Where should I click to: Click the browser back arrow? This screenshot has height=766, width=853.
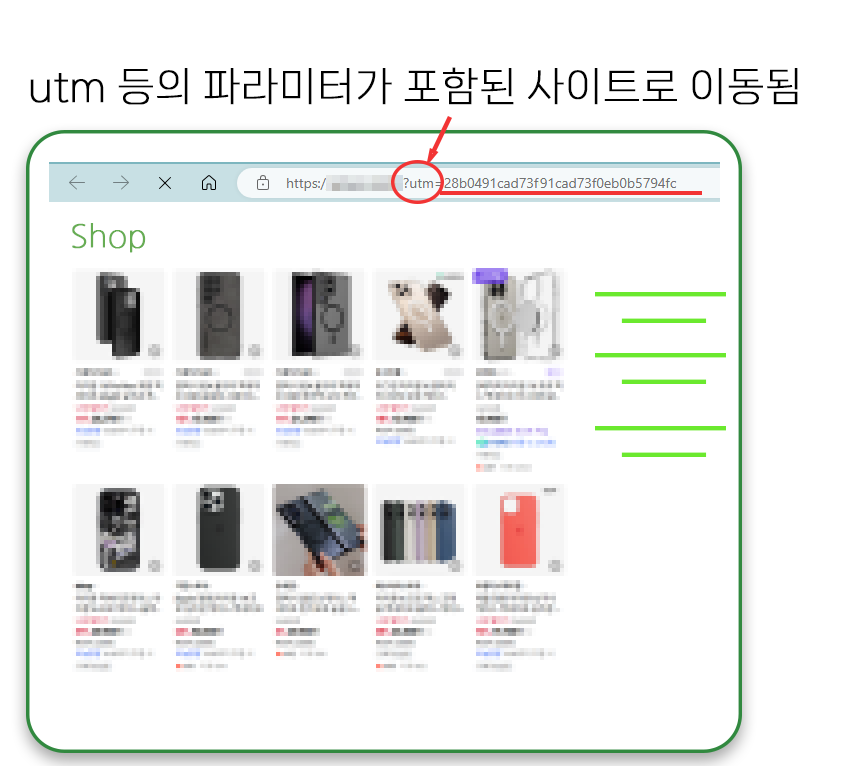[77, 183]
